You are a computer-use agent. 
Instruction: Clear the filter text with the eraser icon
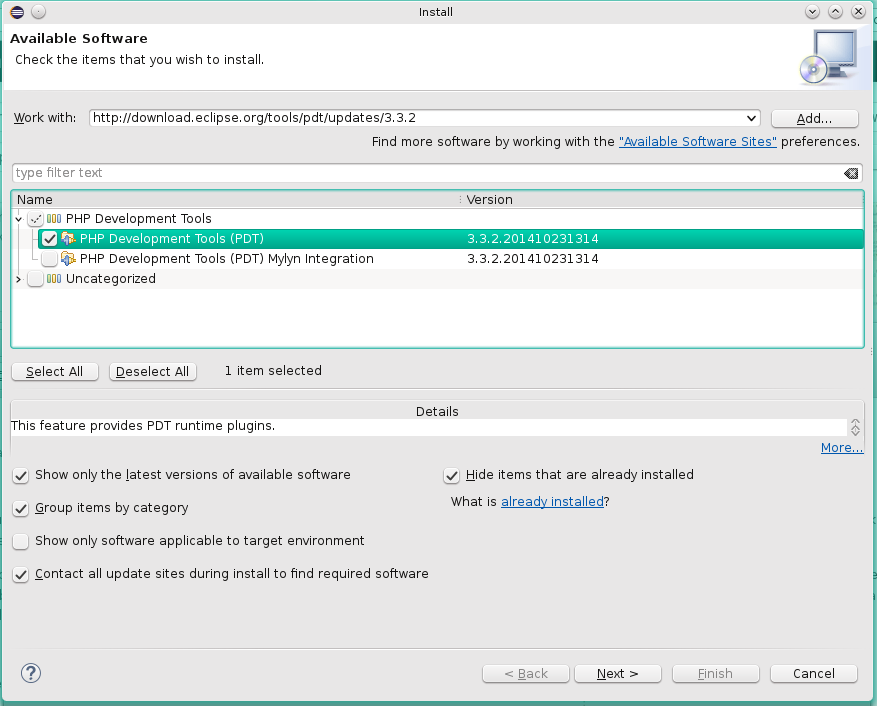(850, 173)
